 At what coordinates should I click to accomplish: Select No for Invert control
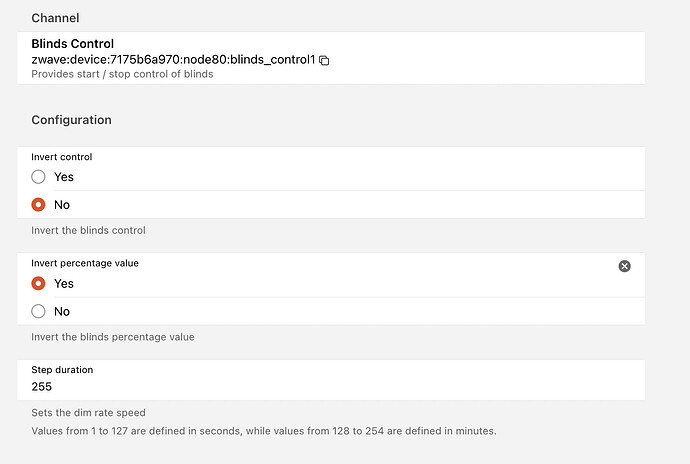(x=39, y=204)
